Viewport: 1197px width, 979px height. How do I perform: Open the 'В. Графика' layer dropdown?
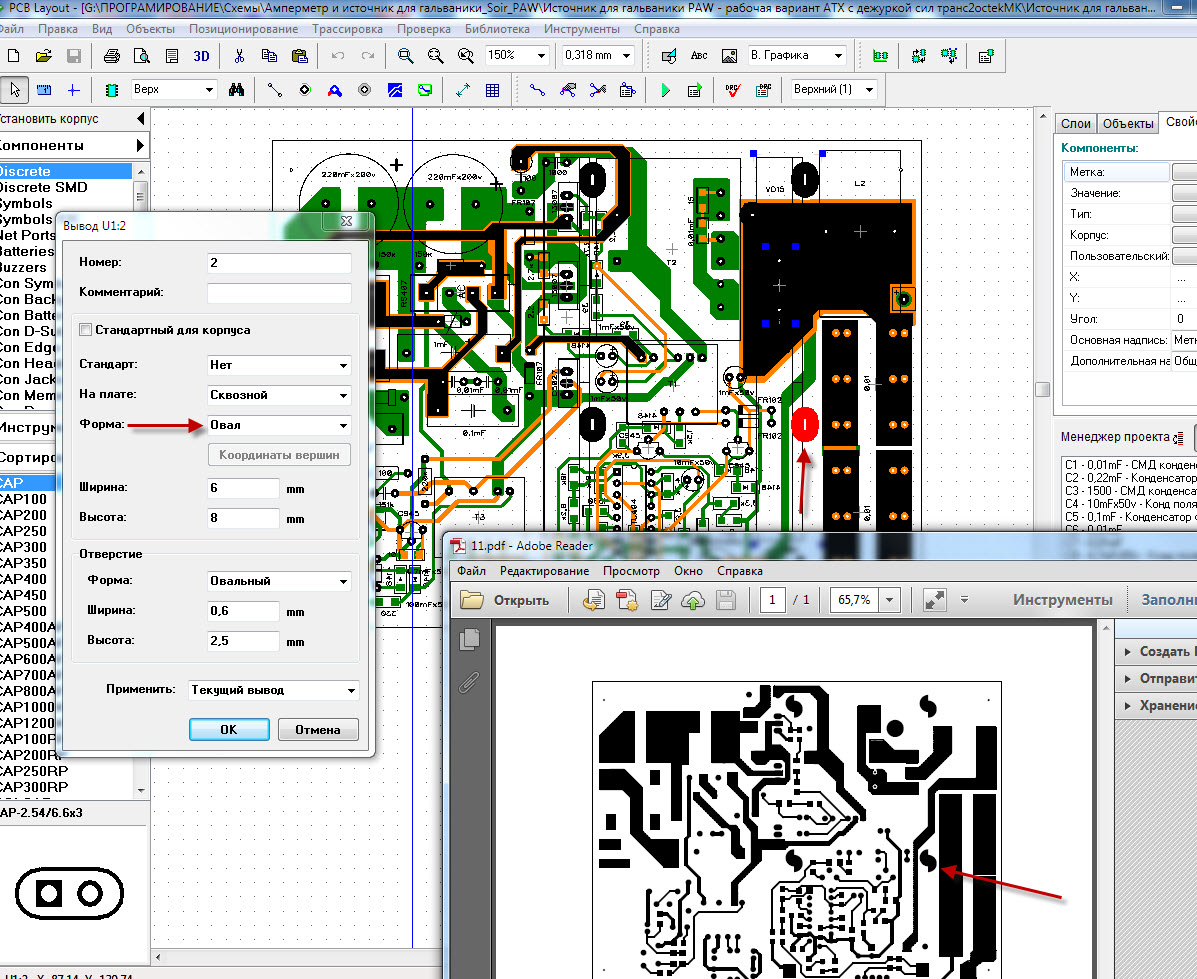797,56
